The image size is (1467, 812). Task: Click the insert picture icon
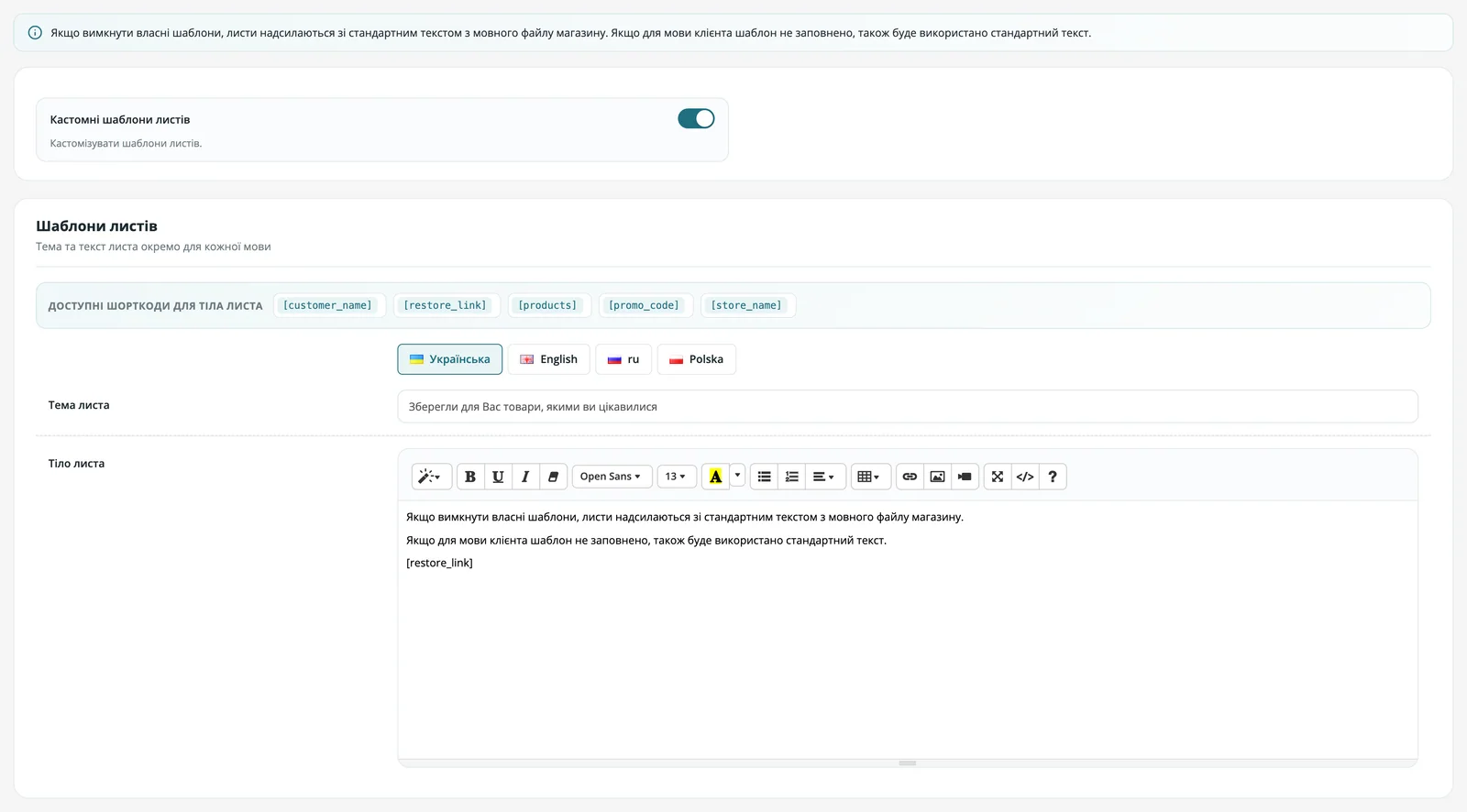(937, 477)
